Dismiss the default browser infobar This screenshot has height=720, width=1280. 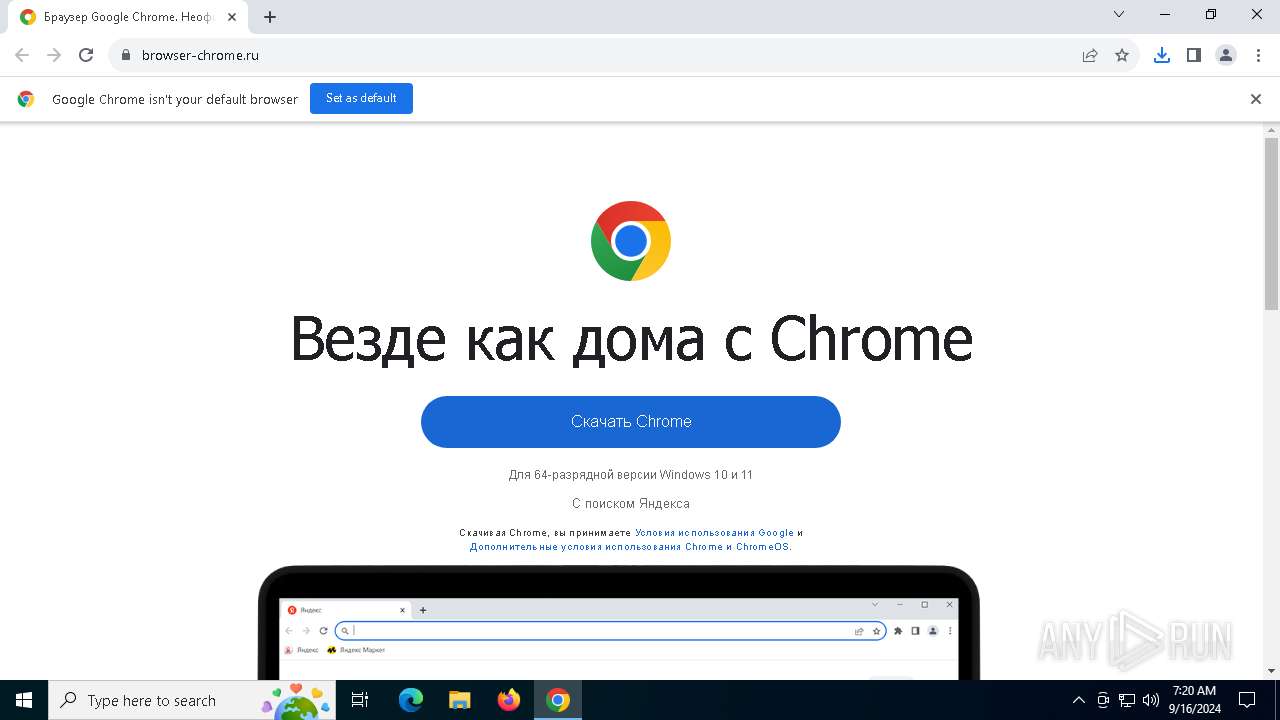[1256, 99]
